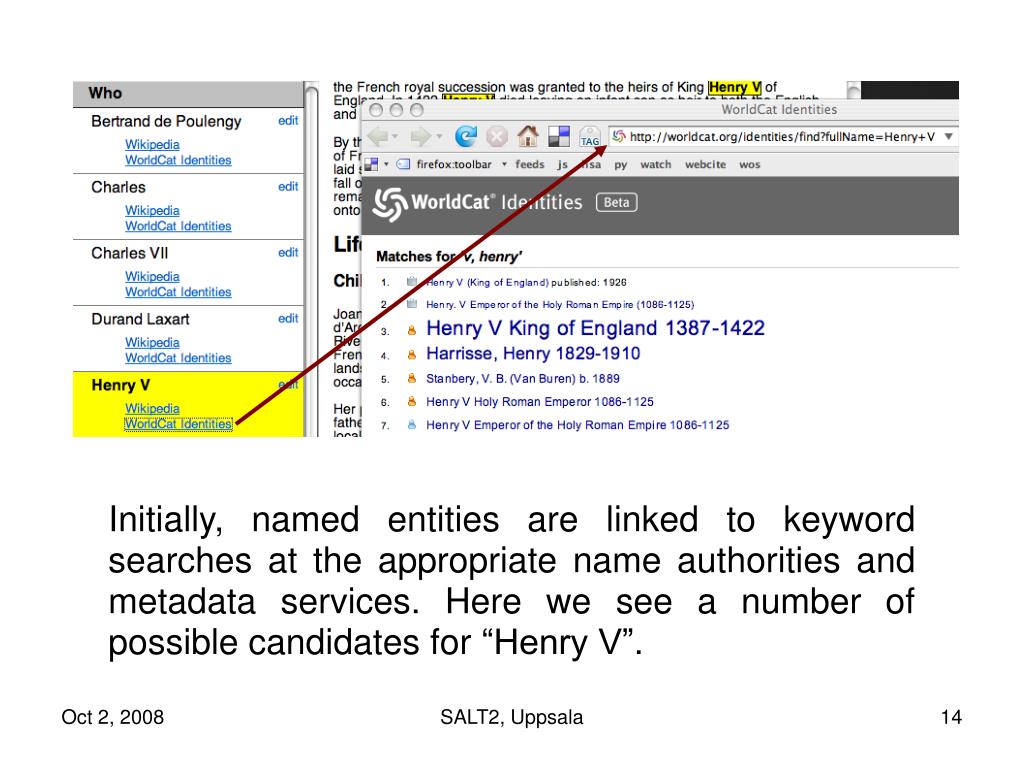
Task: Click the TAG toolbar button
Action: pos(590,137)
